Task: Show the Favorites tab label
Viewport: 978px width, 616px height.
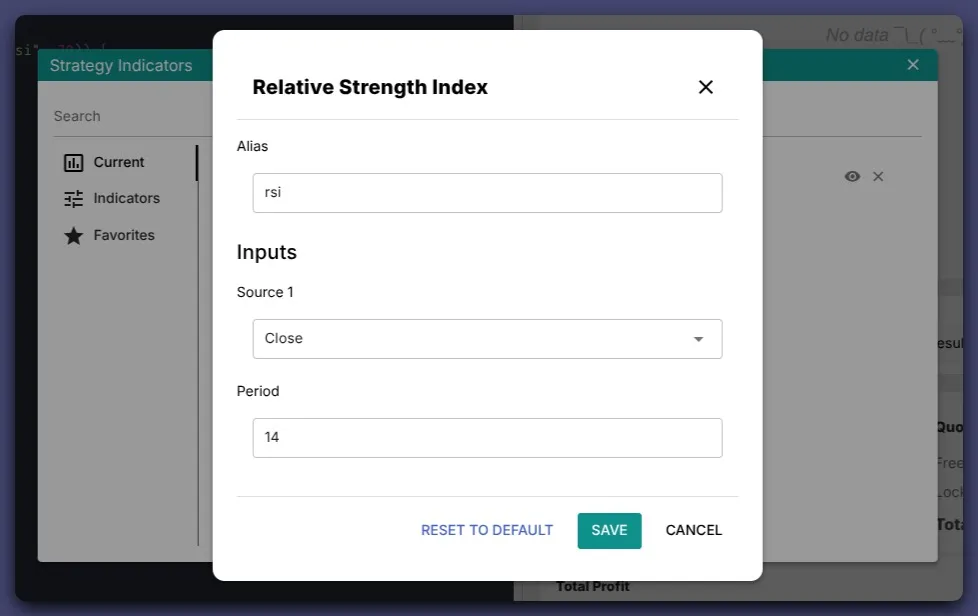Action: tap(124, 235)
